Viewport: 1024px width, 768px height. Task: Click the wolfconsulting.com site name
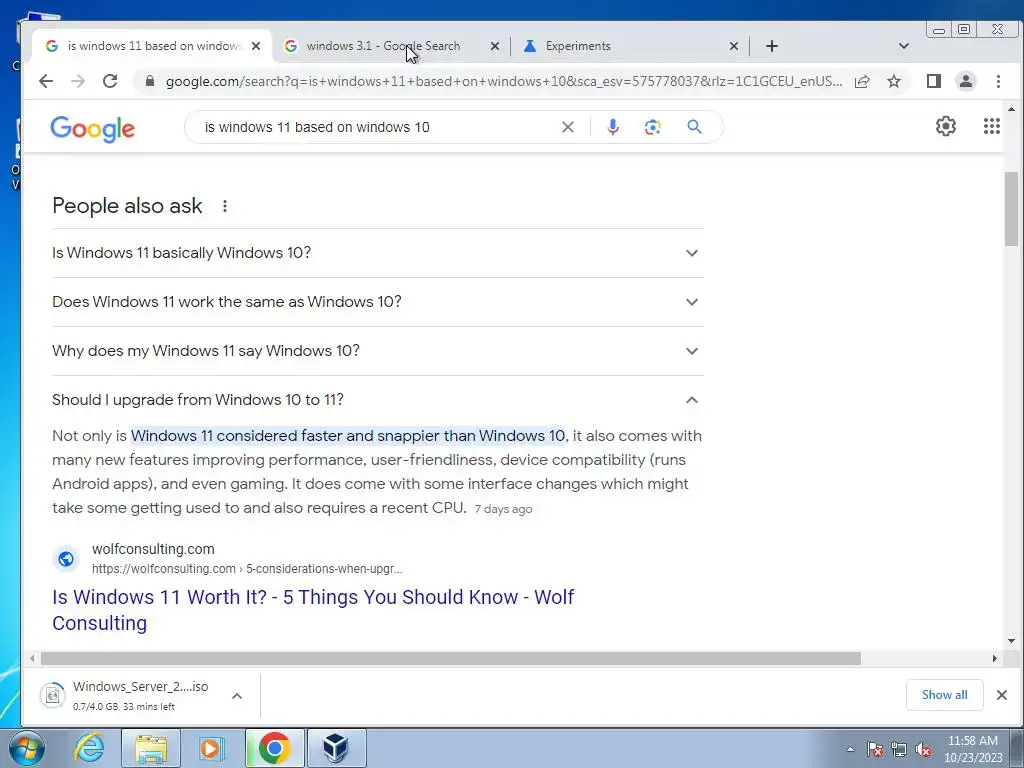153,549
